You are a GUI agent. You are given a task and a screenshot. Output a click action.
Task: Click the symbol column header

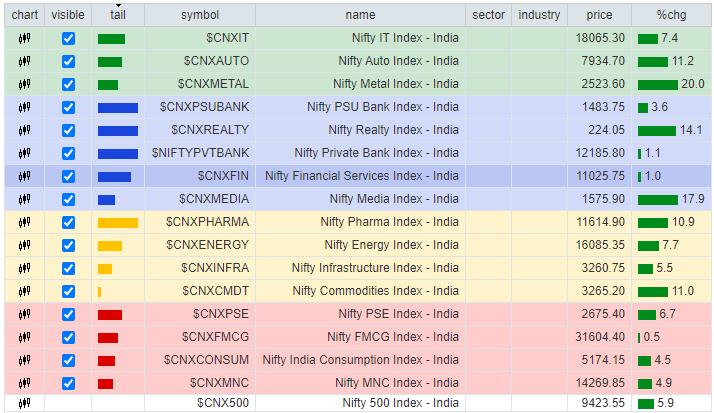click(200, 15)
